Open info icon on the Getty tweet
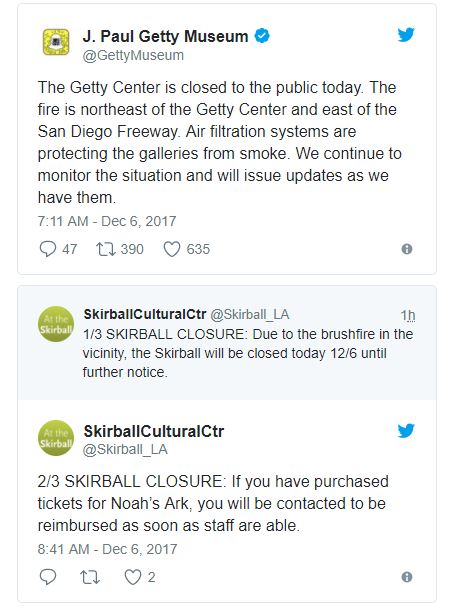The height and width of the screenshot is (613, 458). pyautogui.click(x=407, y=249)
